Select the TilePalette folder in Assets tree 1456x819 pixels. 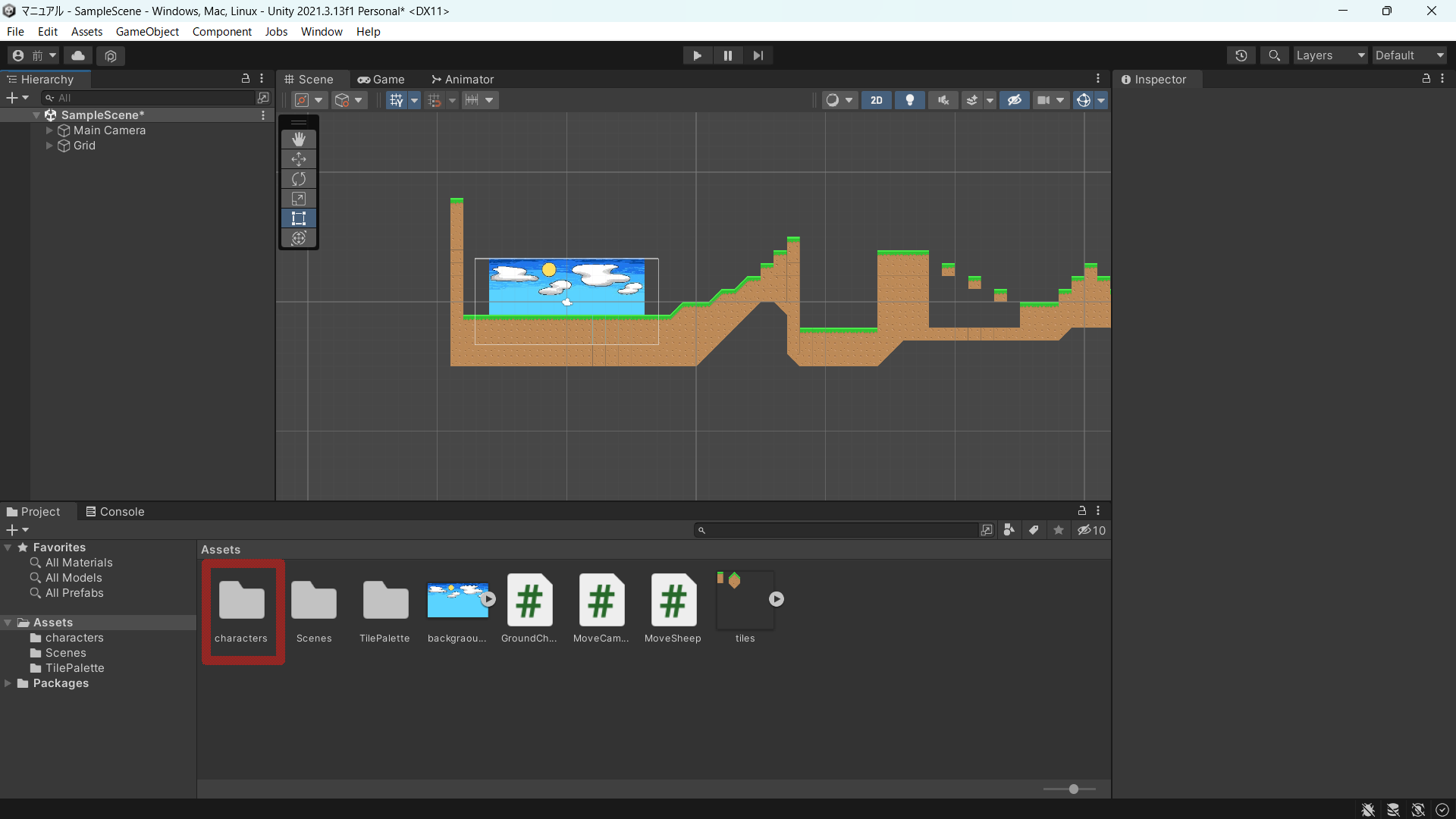(74, 668)
